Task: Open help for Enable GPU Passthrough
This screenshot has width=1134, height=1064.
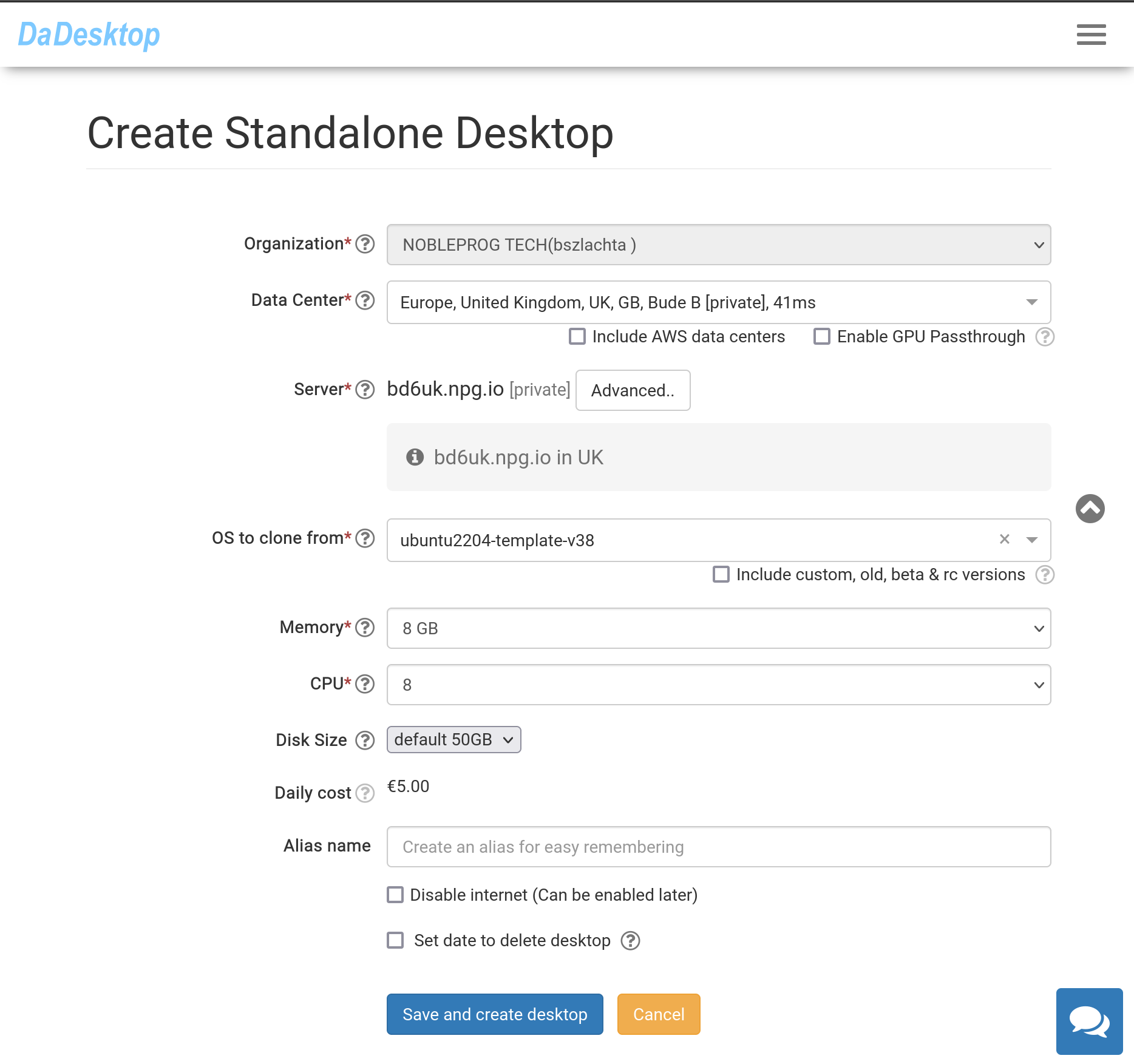Action: [x=1045, y=337]
